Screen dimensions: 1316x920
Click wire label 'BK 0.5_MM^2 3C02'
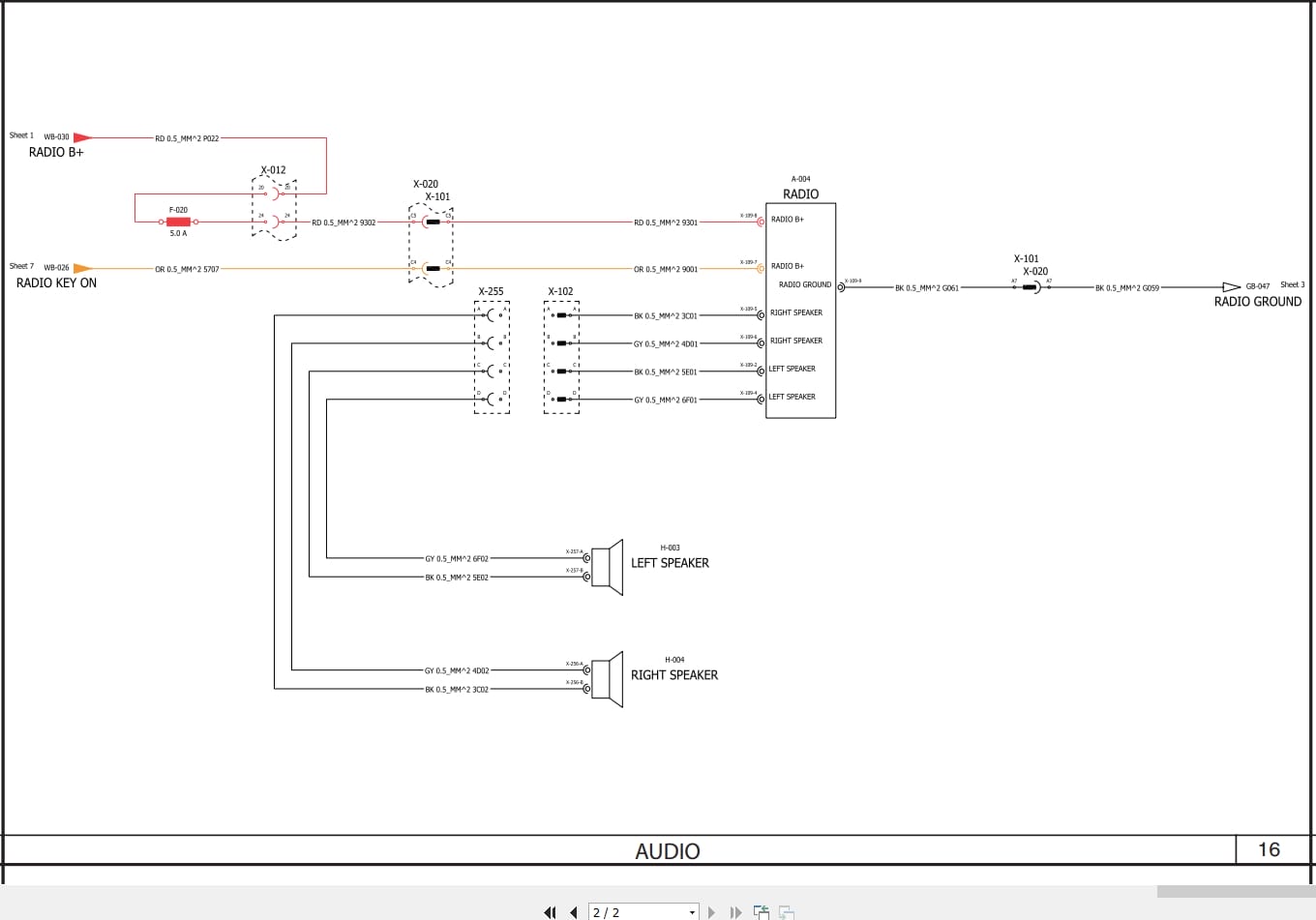457,690
